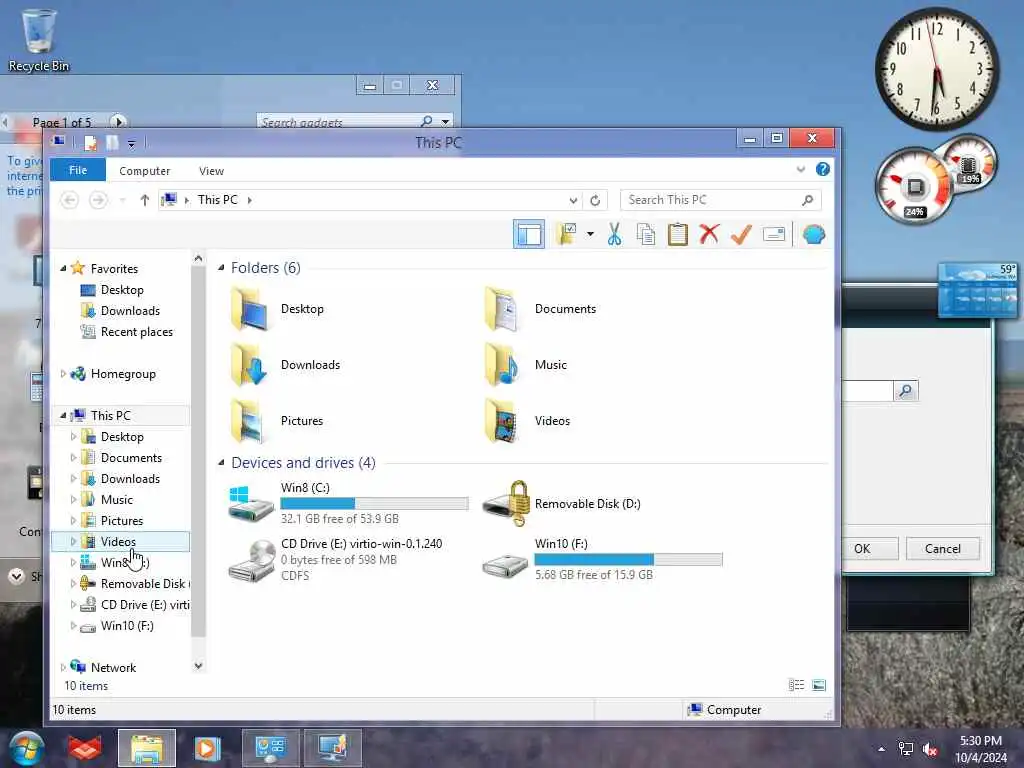Switch to Details view via status bar icon
This screenshot has width=1024, height=768.
[796, 685]
